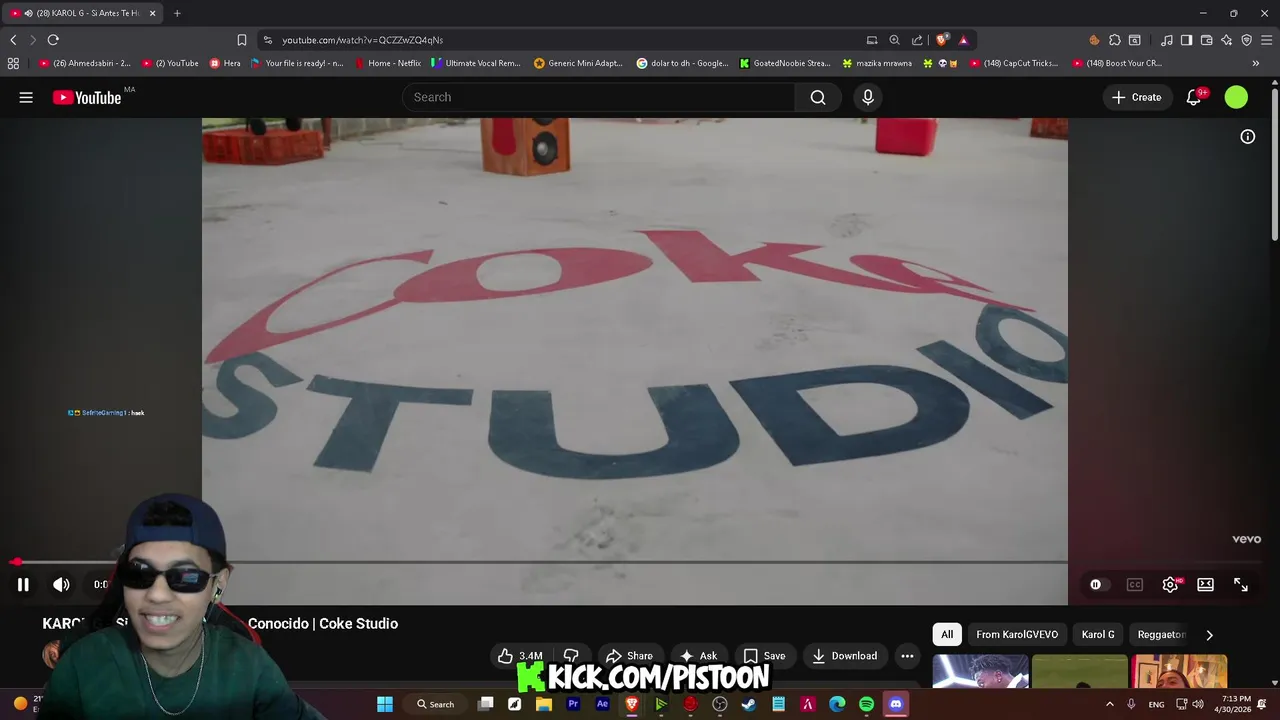Screen dimensions: 1280x720
Task: Open Home - Netflix bookmark
Action: point(388,63)
